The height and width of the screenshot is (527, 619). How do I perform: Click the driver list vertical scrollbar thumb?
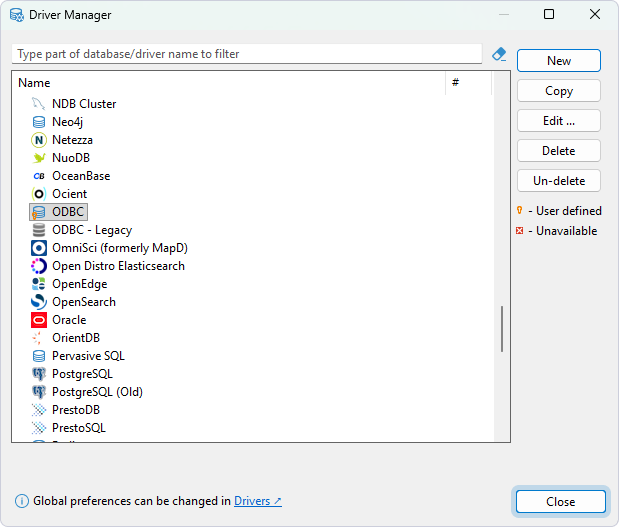502,328
